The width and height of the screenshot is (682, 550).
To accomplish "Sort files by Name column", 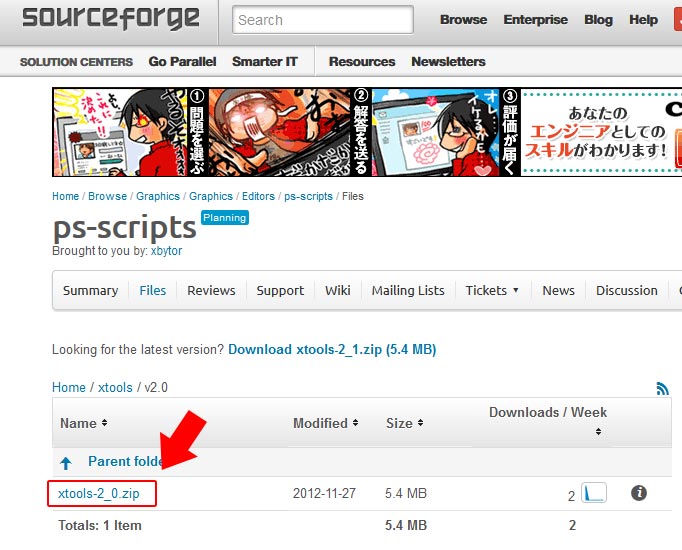I will 84,423.
